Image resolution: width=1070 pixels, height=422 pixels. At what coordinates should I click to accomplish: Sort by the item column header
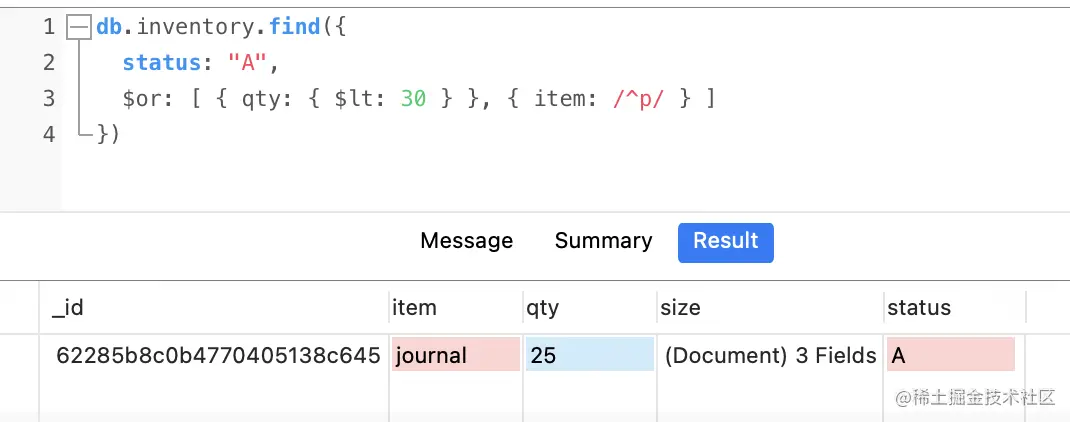[414, 308]
